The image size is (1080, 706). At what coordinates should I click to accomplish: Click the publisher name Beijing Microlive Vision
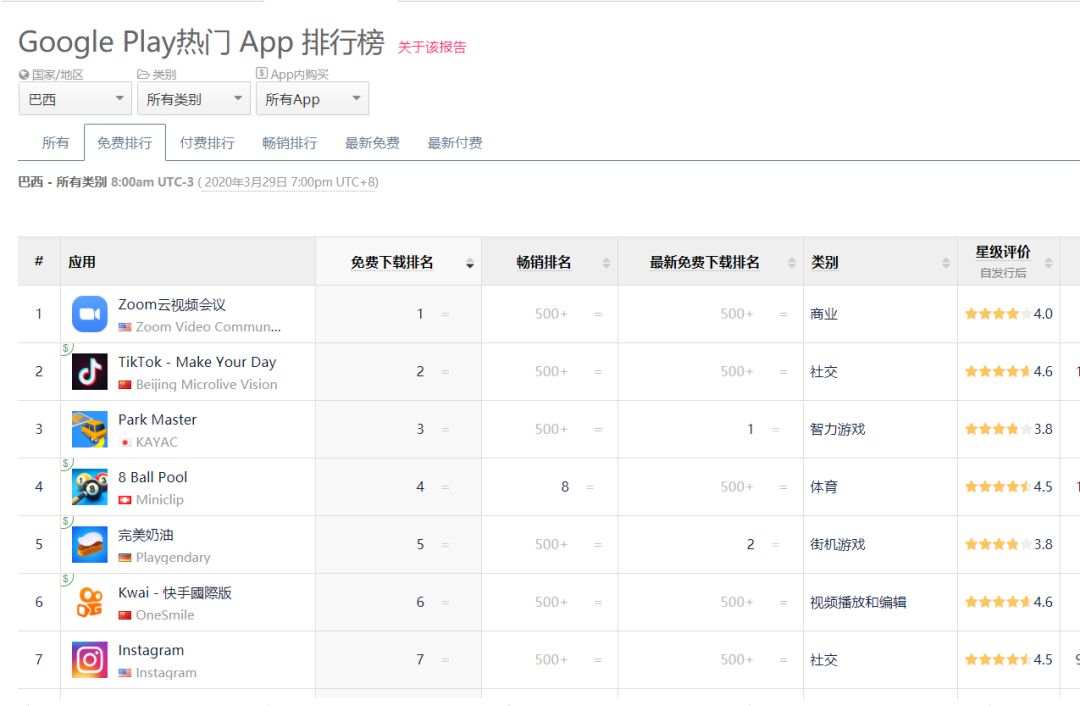coord(206,384)
